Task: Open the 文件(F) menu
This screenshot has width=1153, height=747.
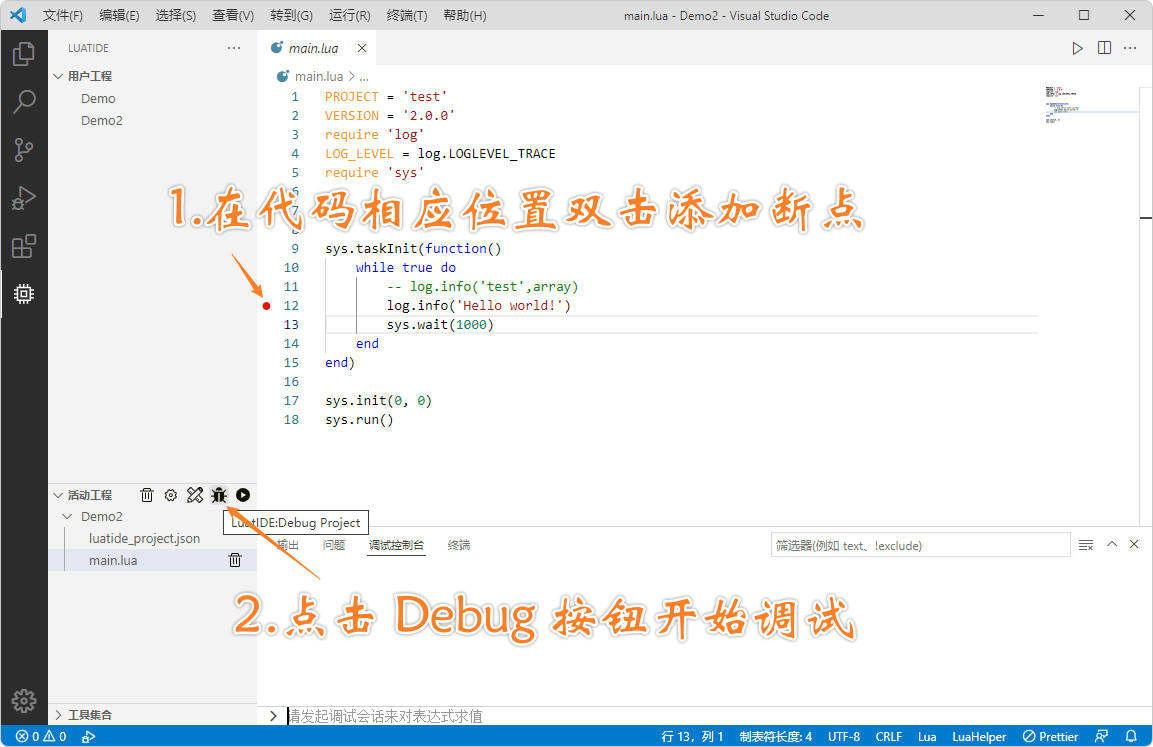Action: click(x=63, y=15)
